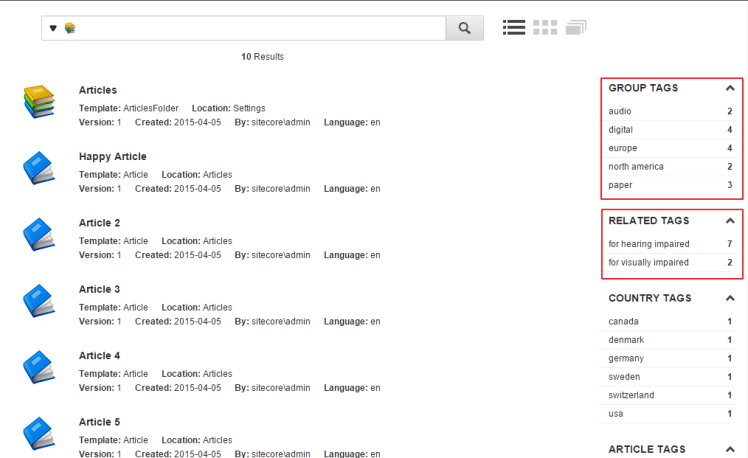The image size is (748, 458).
Task: Switch to list view layout
Action: (514, 28)
